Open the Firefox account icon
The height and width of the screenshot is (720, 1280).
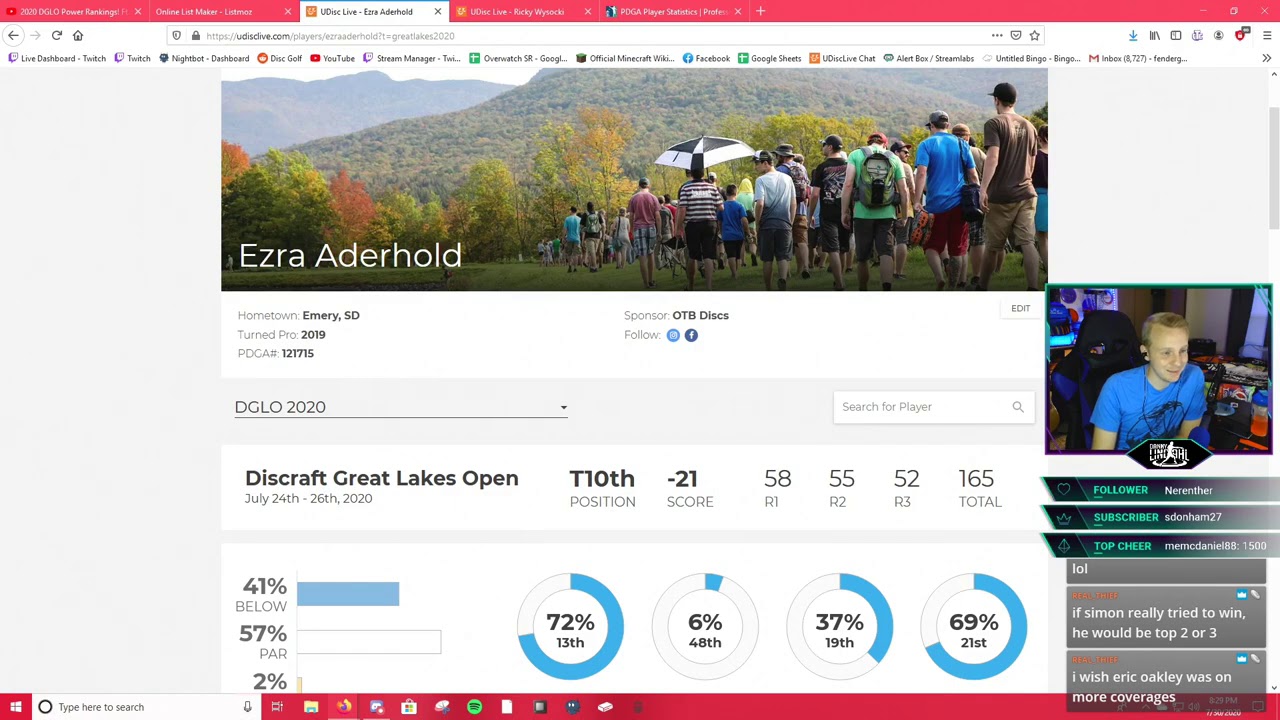1218,36
